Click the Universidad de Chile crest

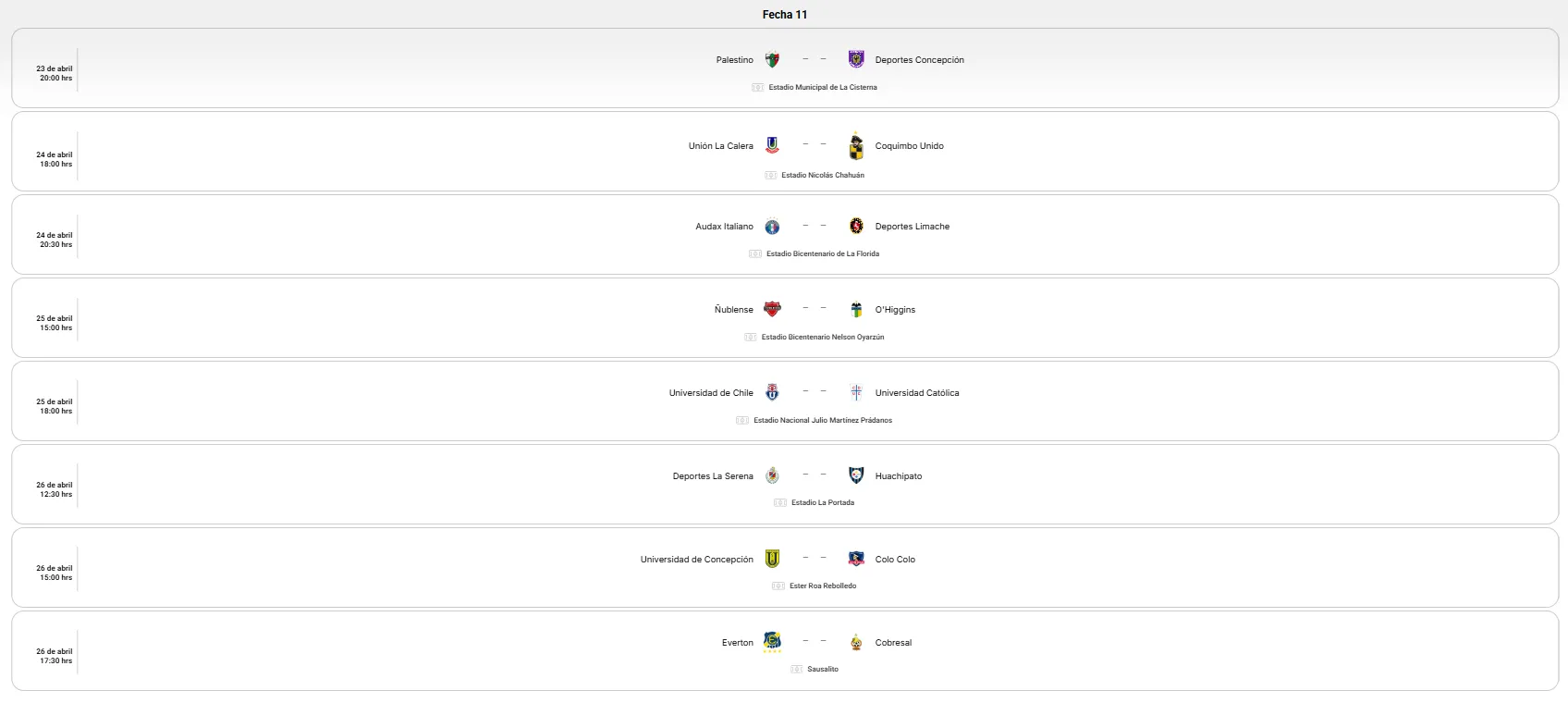772,392
